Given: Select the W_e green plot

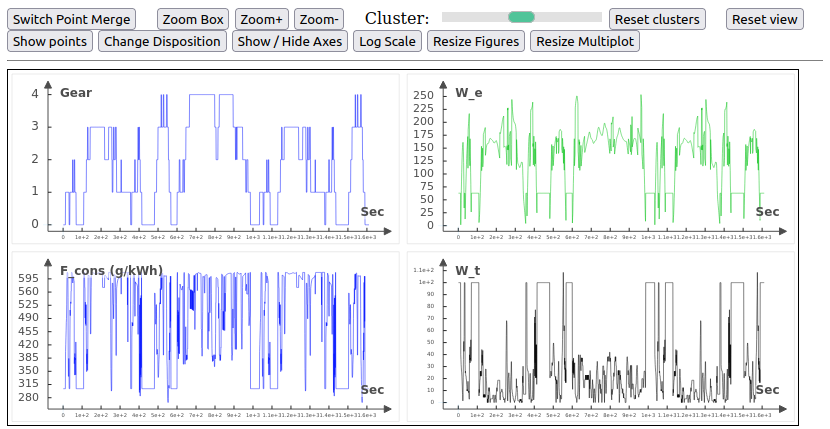Looking at the screenshot, I should click(601, 158).
